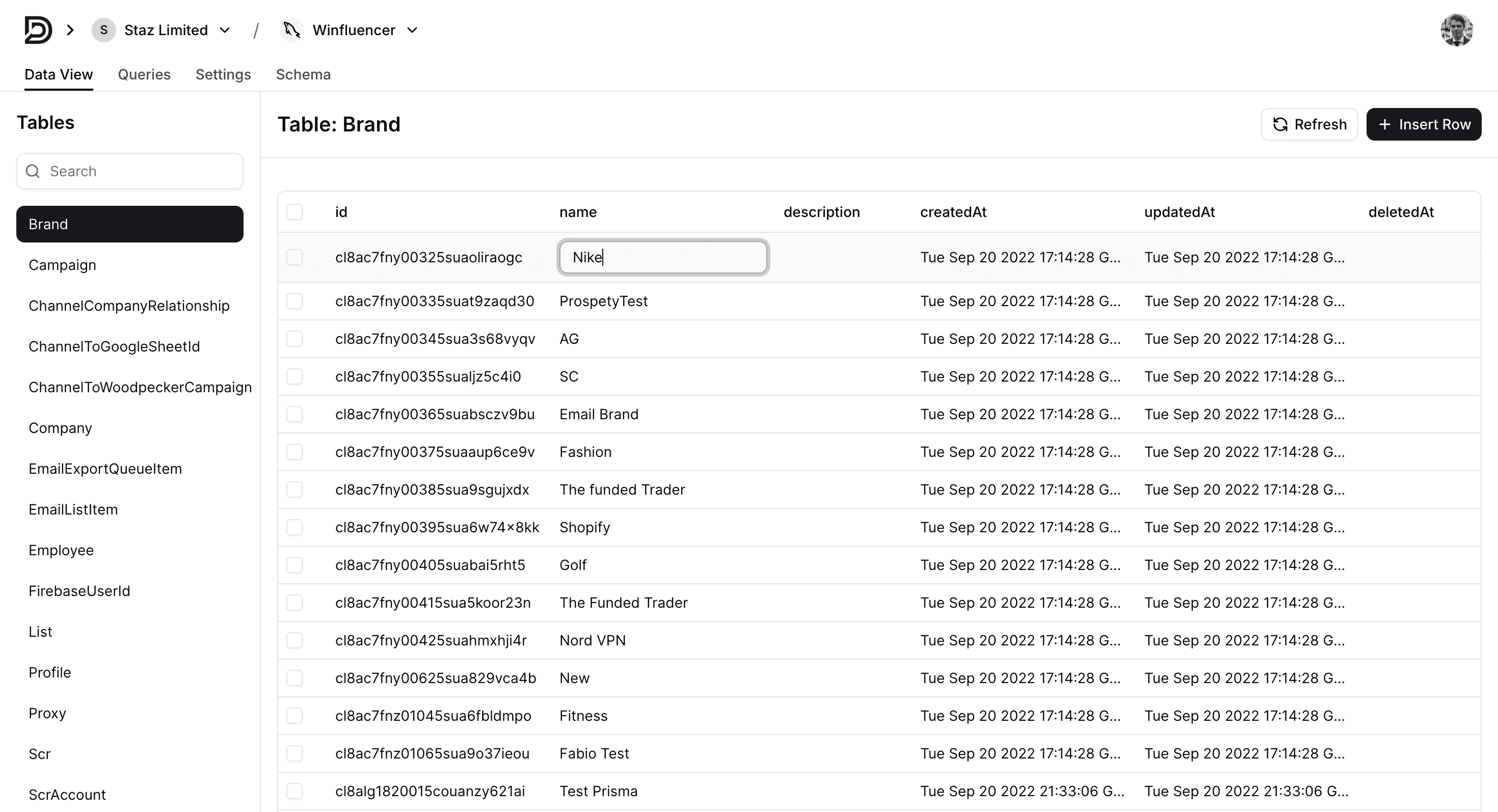The height and width of the screenshot is (812, 1498).
Task: Open the Employee table
Action: 61,550
